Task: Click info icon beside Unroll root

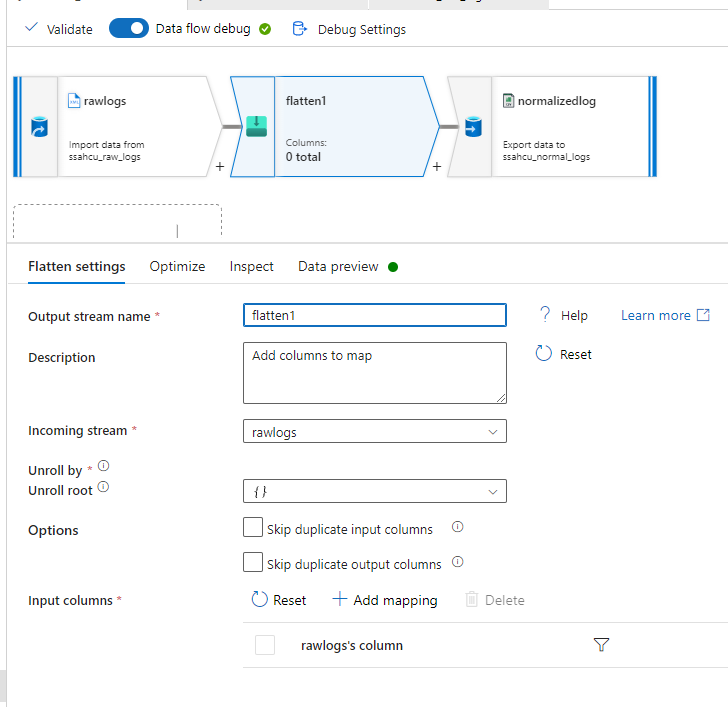Action: click(103, 486)
